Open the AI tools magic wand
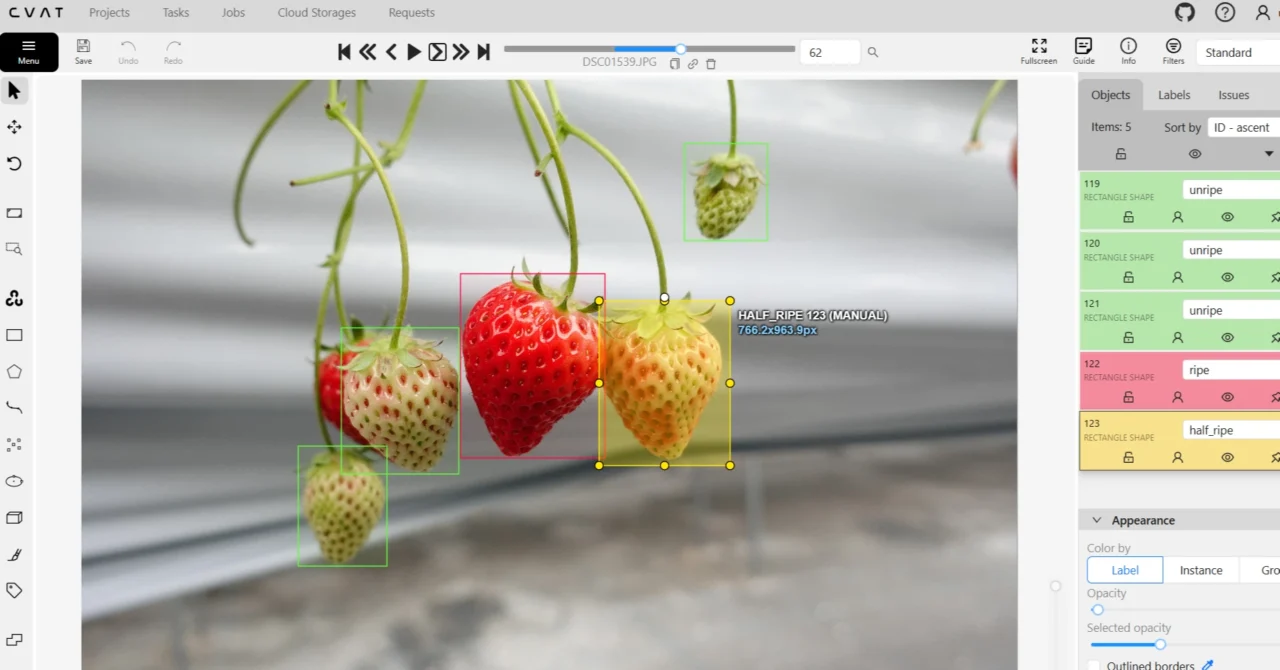This screenshot has height=670, width=1280. [x=14, y=299]
